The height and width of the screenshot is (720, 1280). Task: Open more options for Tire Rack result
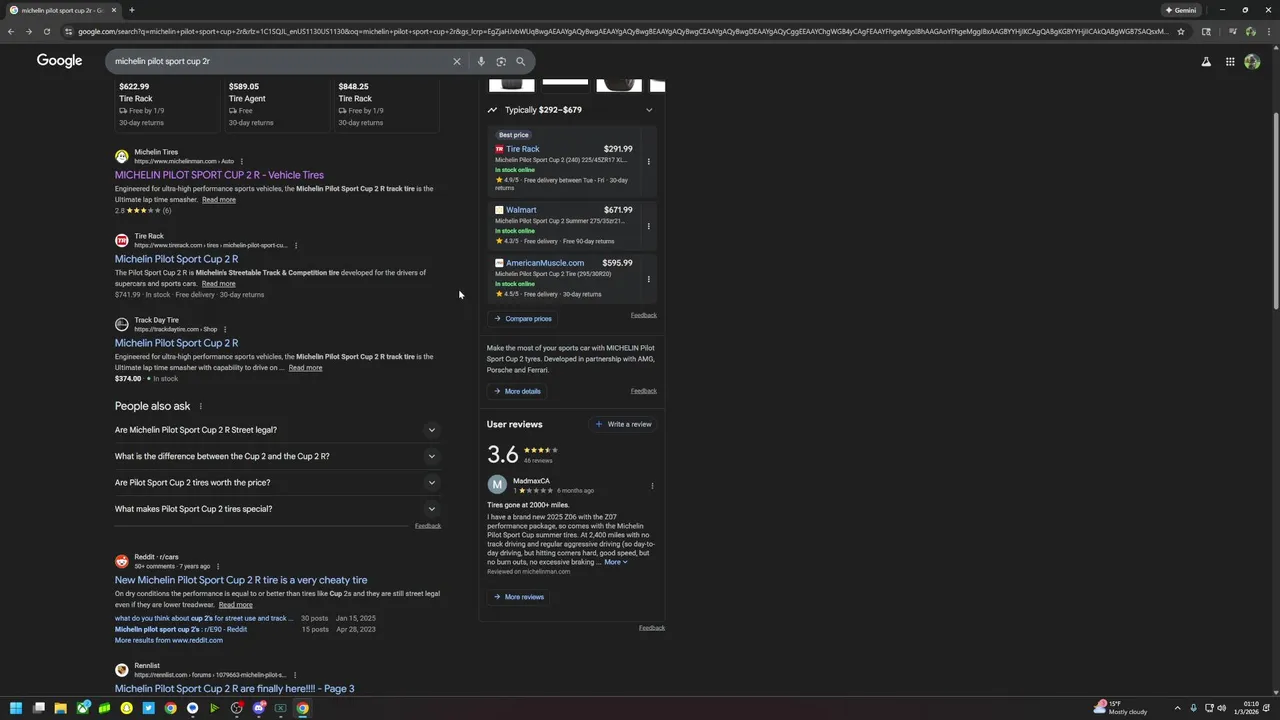tap(296, 245)
